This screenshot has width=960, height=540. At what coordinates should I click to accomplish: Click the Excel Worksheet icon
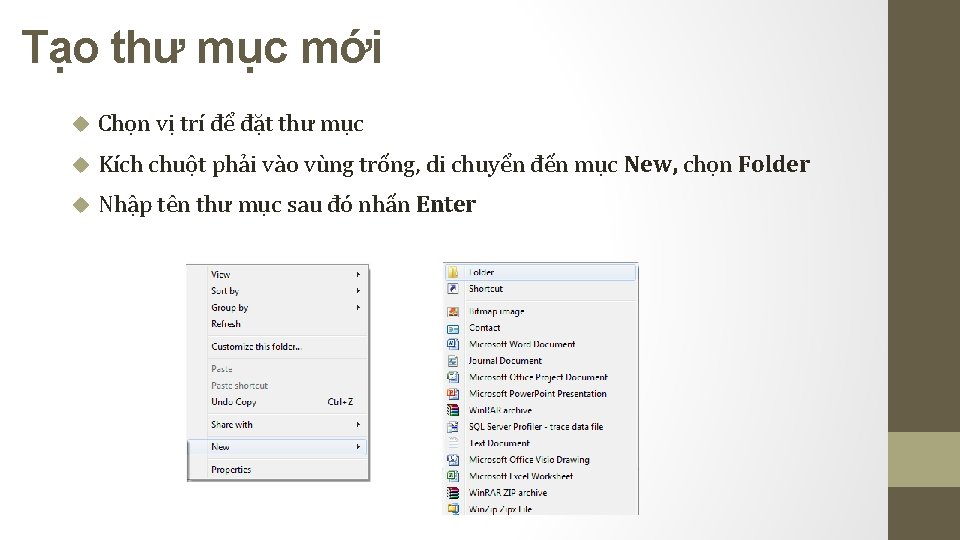[x=453, y=476]
